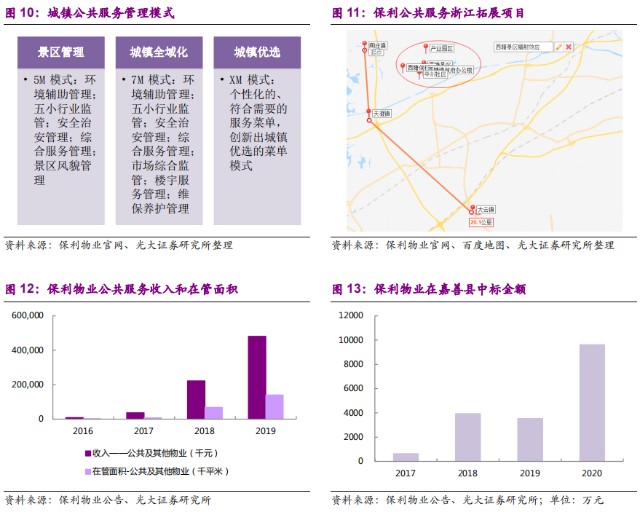
Task: Click the red pin at 大云镇
Action: click(473, 208)
